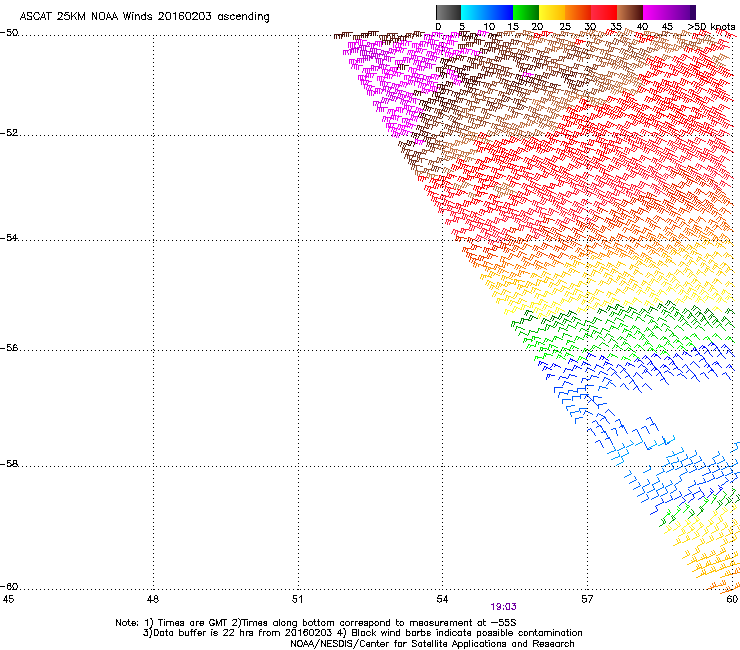Click the purple 19:03 swath time
Viewport: 740px width, 650px height.
tap(503, 607)
